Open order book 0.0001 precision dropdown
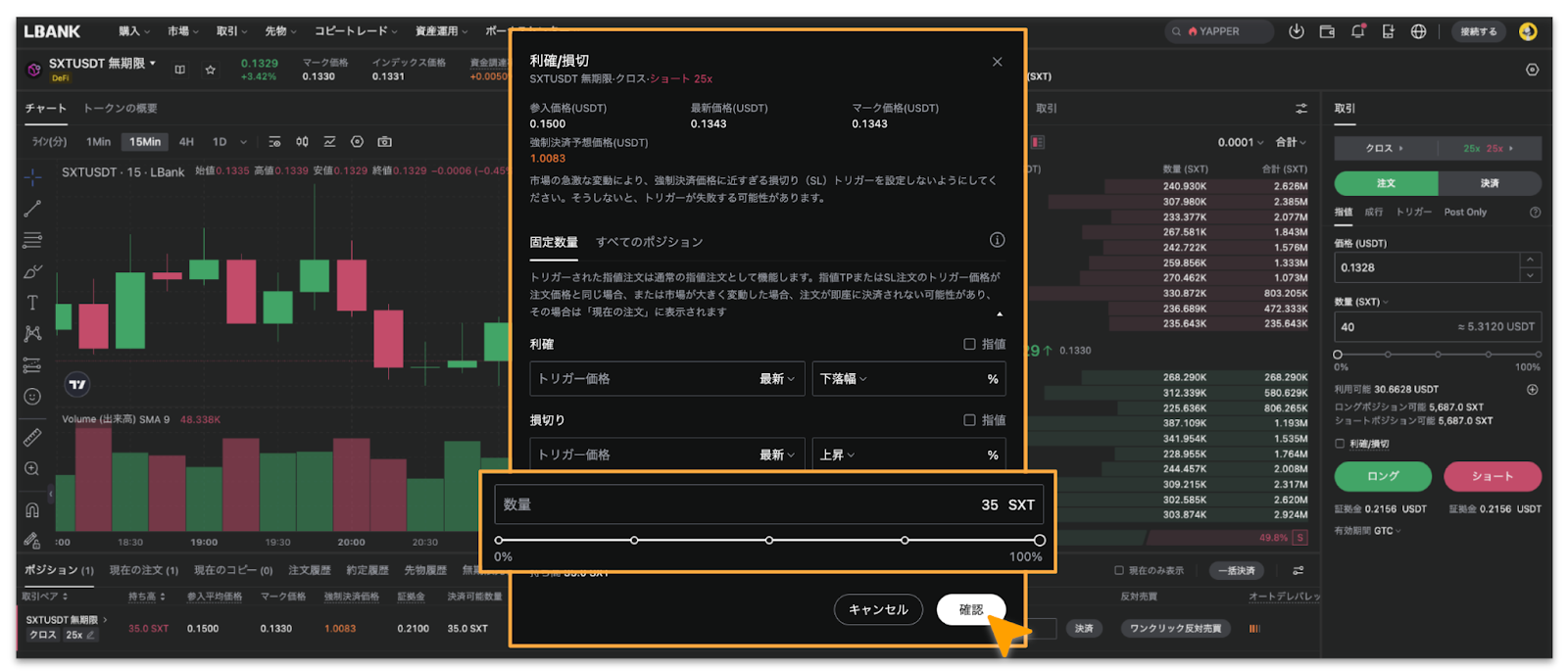The height and width of the screenshot is (671, 1568). pos(1240,142)
